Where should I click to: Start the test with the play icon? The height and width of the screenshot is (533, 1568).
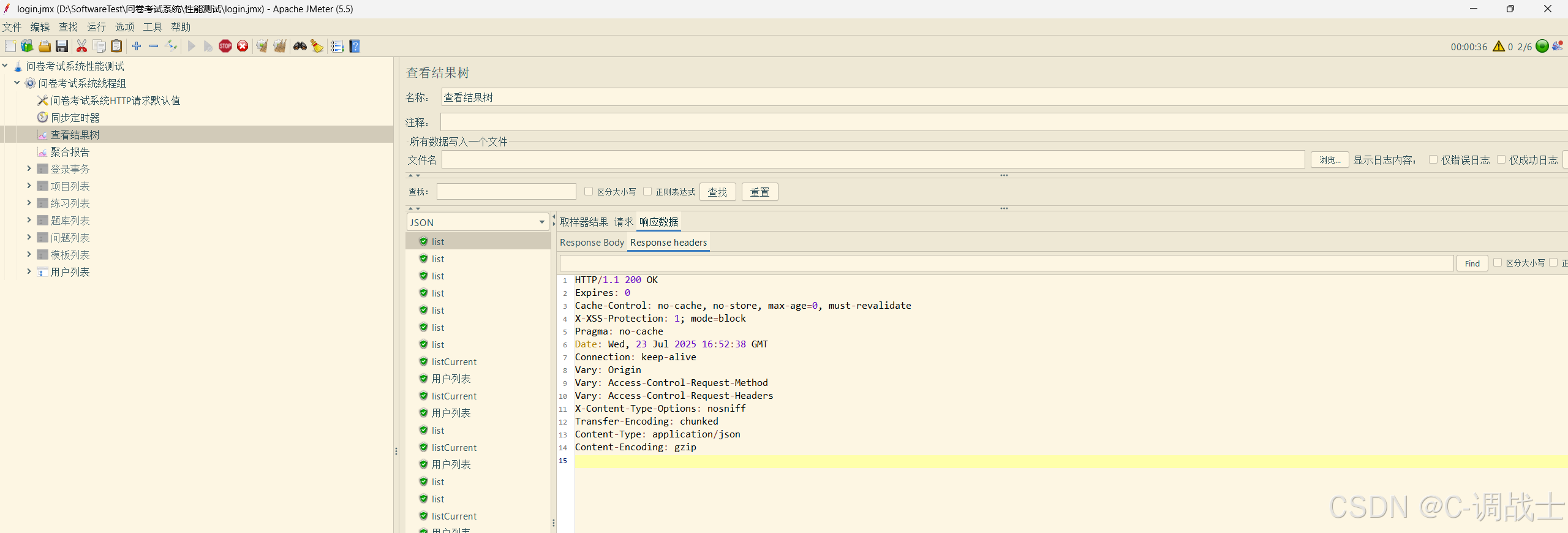tap(191, 47)
